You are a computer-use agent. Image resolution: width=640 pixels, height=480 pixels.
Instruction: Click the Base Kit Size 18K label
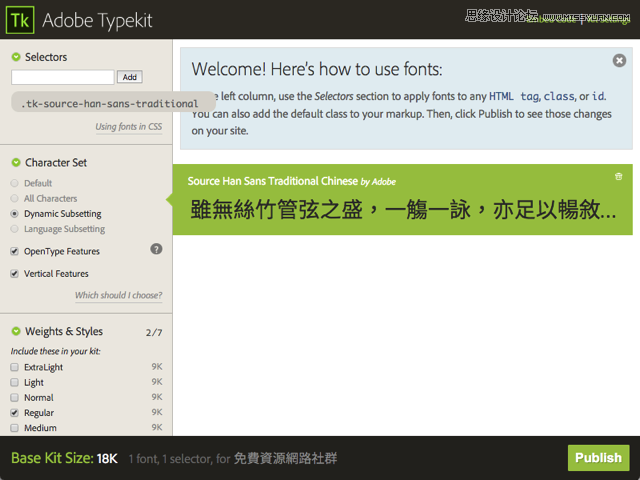point(64,458)
